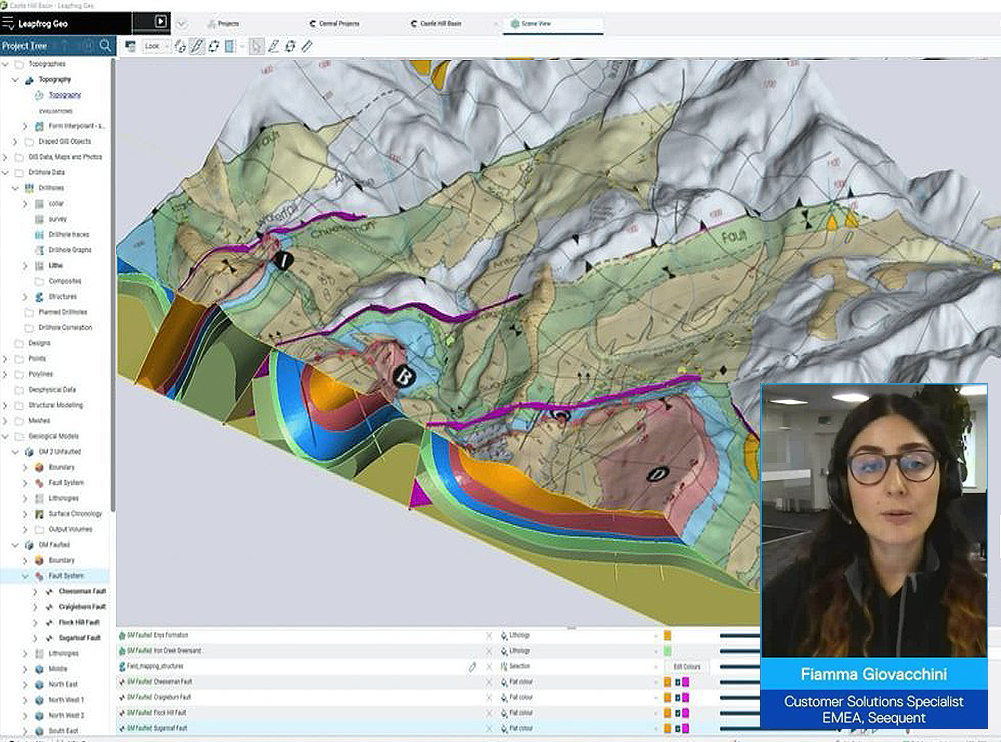
Task: Select Flock Hill Fault in the project tree
Action: [79, 622]
